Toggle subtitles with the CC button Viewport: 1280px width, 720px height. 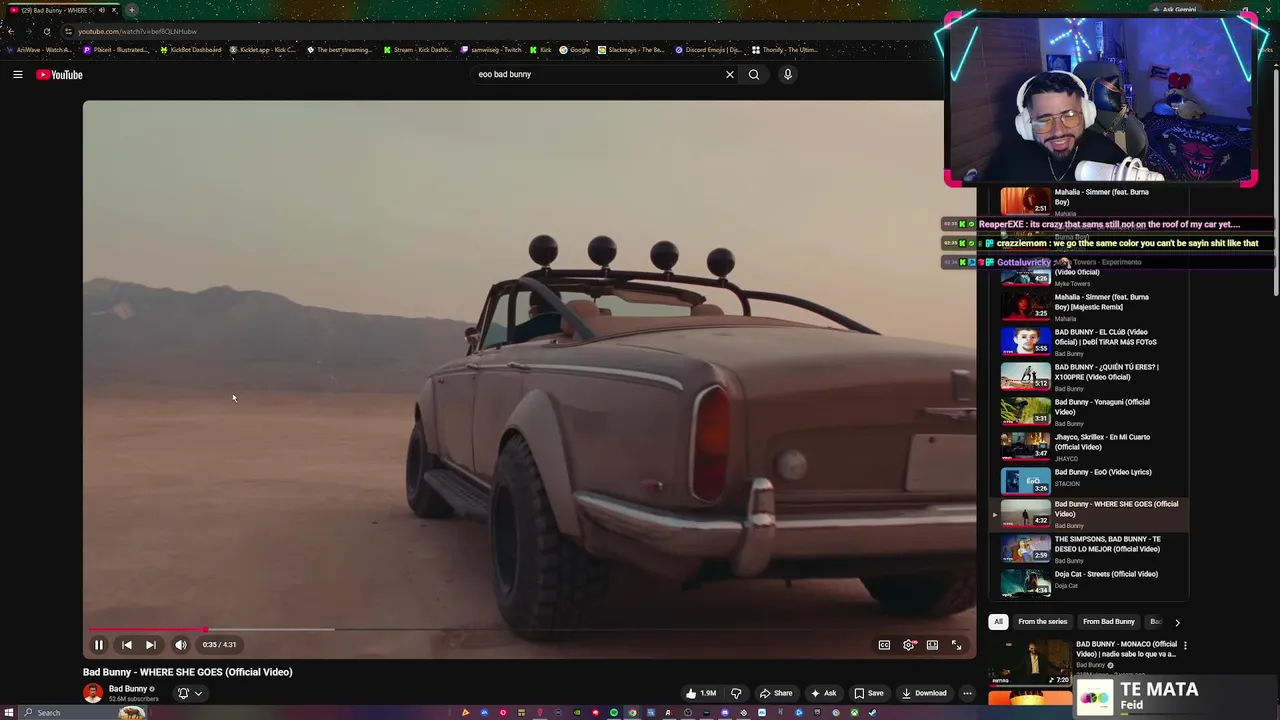(x=884, y=645)
